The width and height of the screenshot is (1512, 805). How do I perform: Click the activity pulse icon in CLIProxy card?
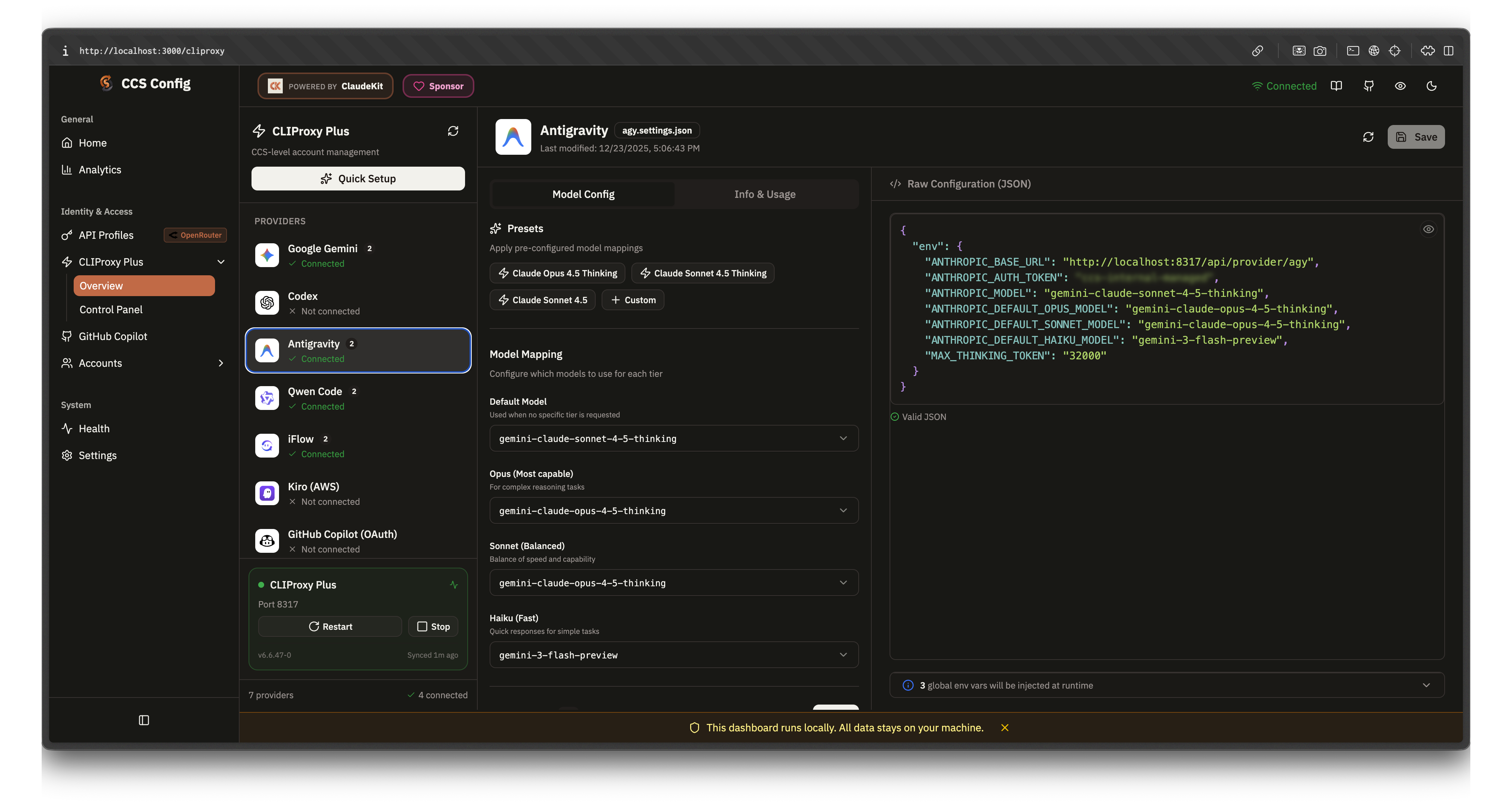point(454,584)
